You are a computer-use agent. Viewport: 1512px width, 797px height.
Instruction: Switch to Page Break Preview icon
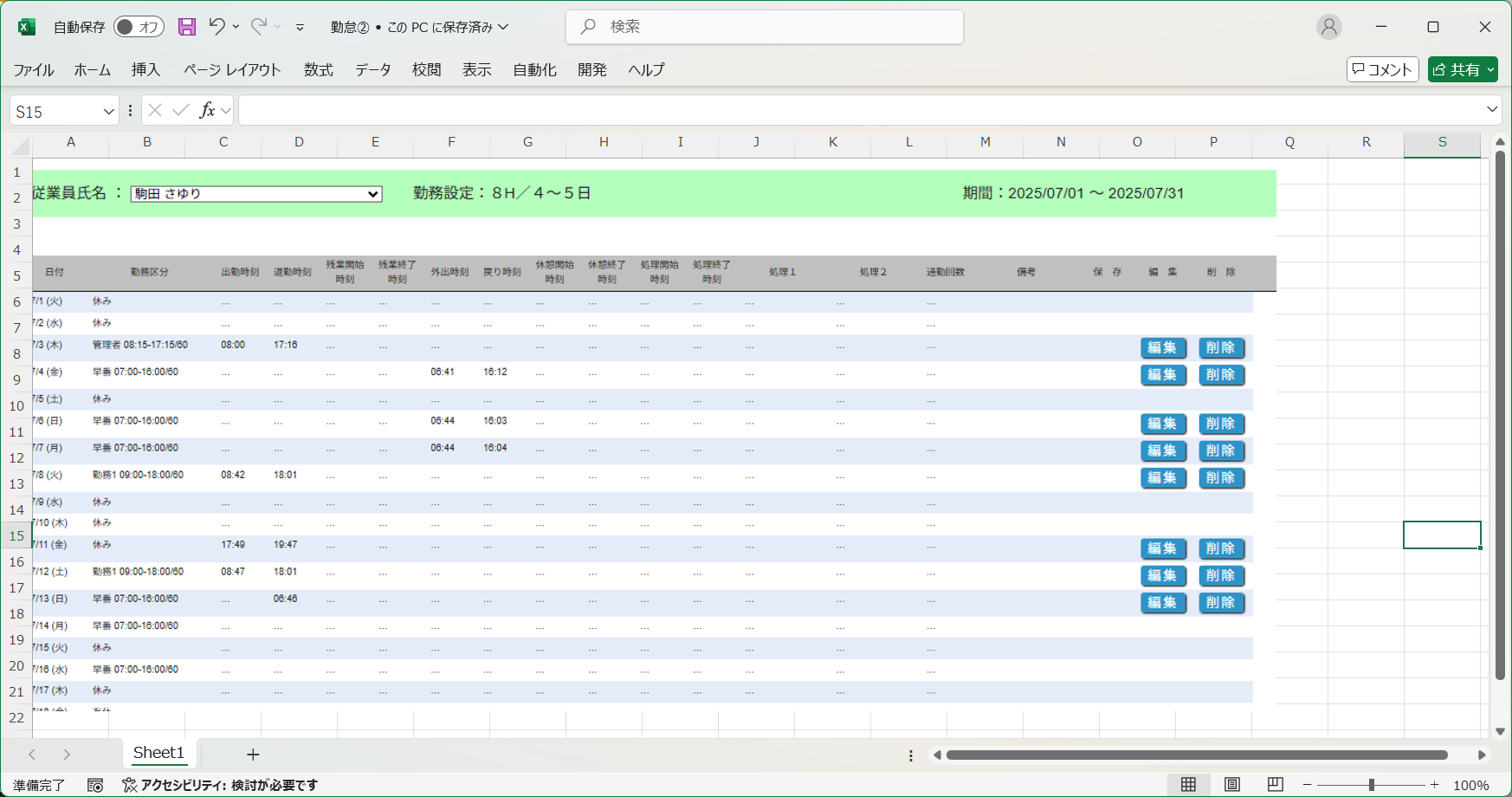(x=1275, y=785)
